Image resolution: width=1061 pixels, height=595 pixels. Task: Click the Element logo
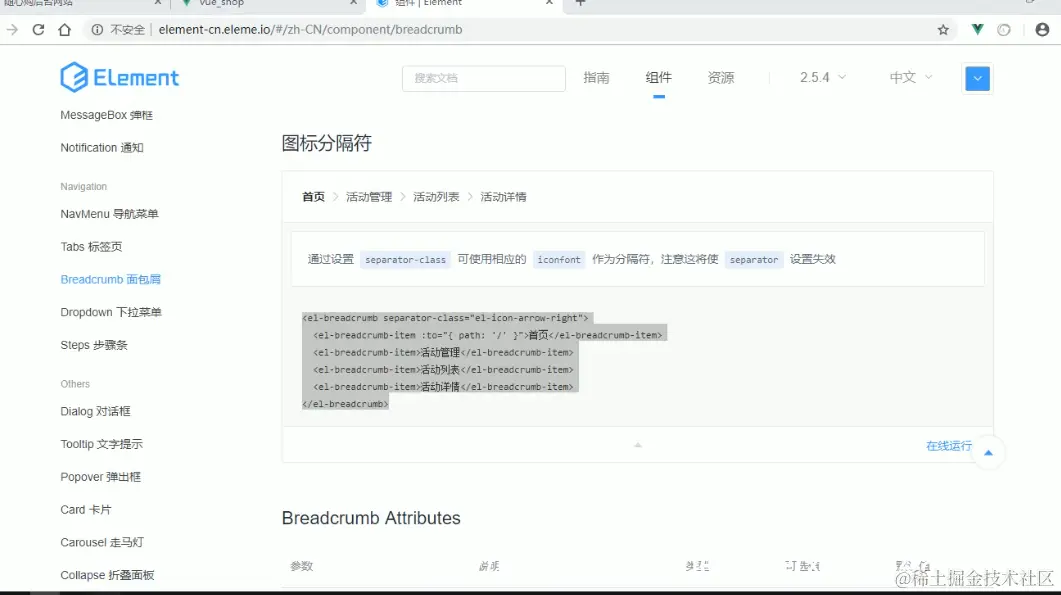(x=119, y=78)
